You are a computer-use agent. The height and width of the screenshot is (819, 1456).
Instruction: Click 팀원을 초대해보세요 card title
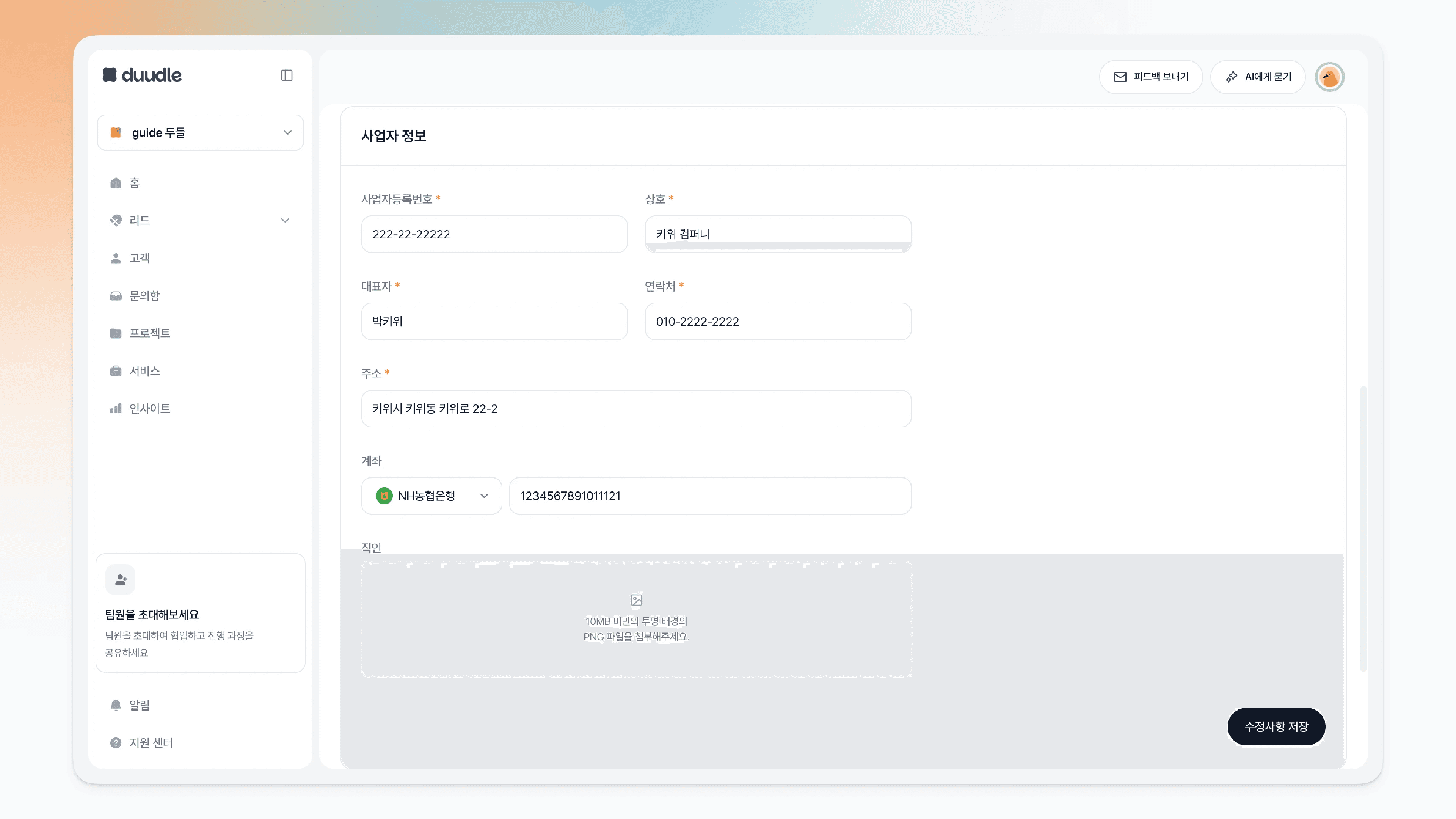[x=152, y=614]
